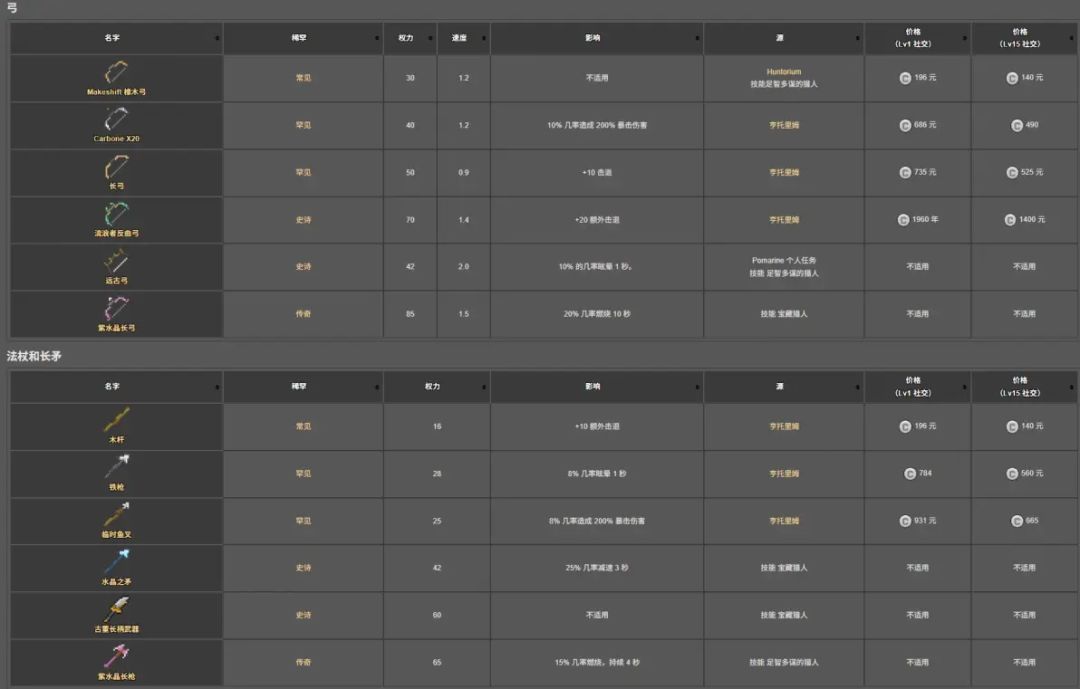Open the Huntorium source link
The width and height of the screenshot is (1080, 689).
pyautogui.click(x=784, y=72)
